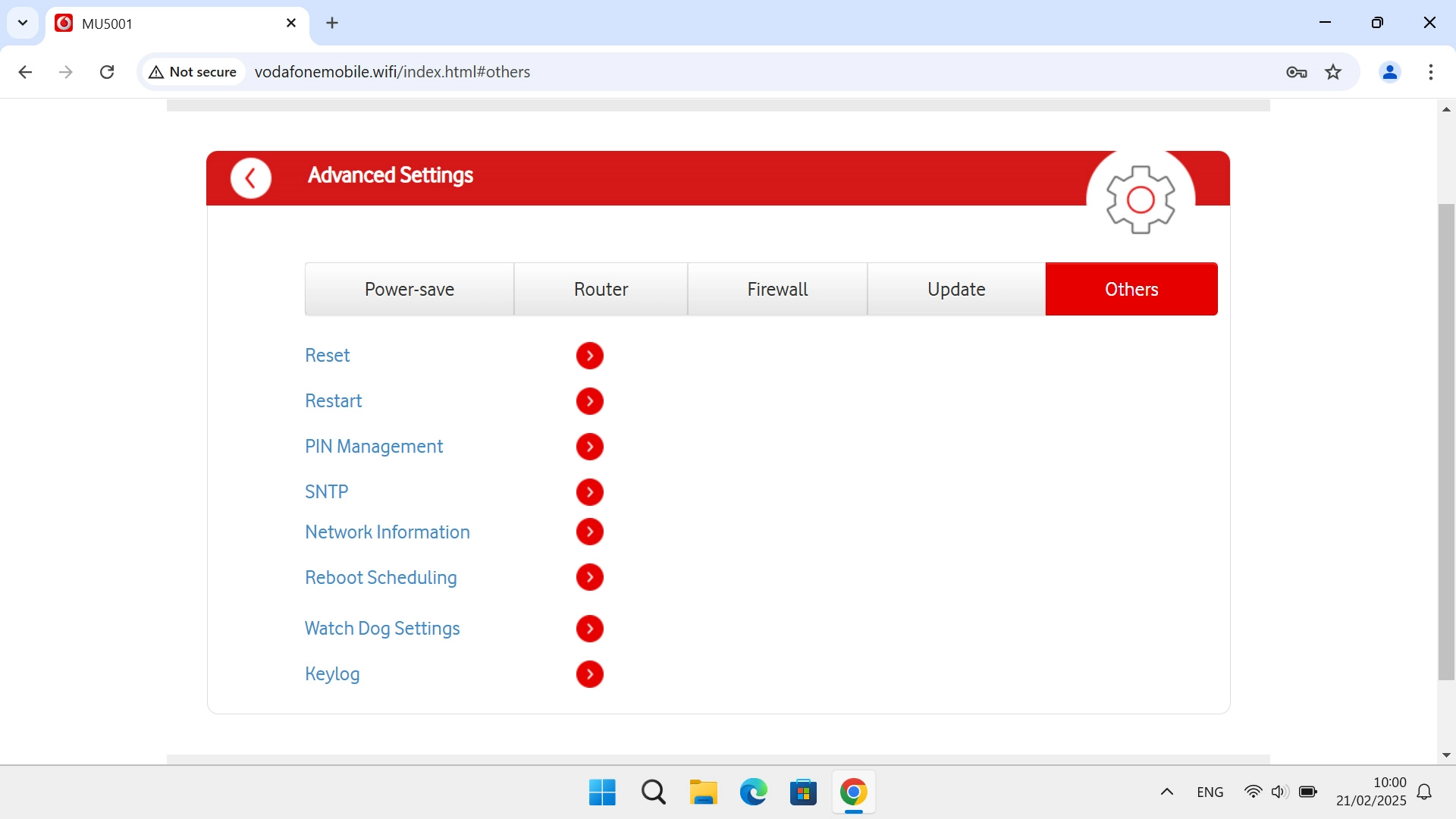The width and height of the screenshot is (1456, 819).
Task: Click the red arrow next to Keylog
Action: click(x=589, y=674)
